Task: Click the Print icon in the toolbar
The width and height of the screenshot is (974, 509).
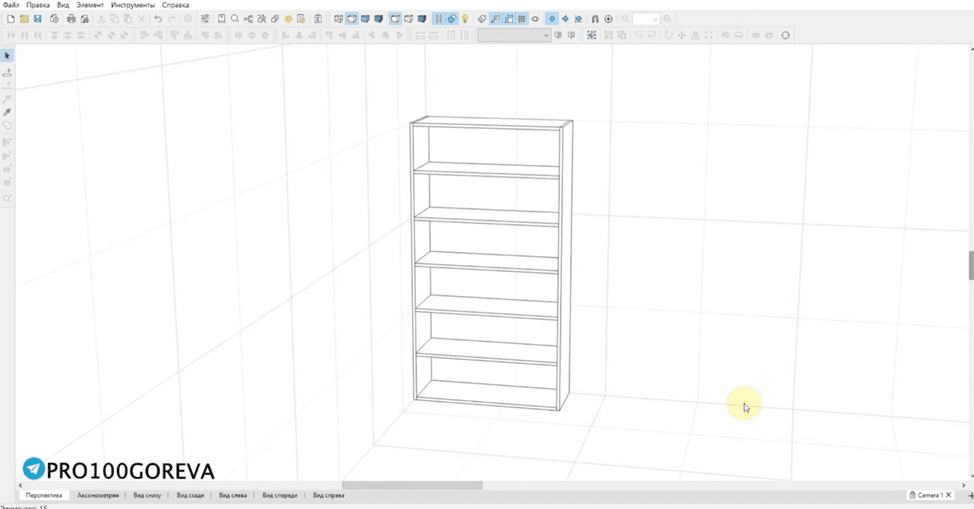Action: (71, 19)
